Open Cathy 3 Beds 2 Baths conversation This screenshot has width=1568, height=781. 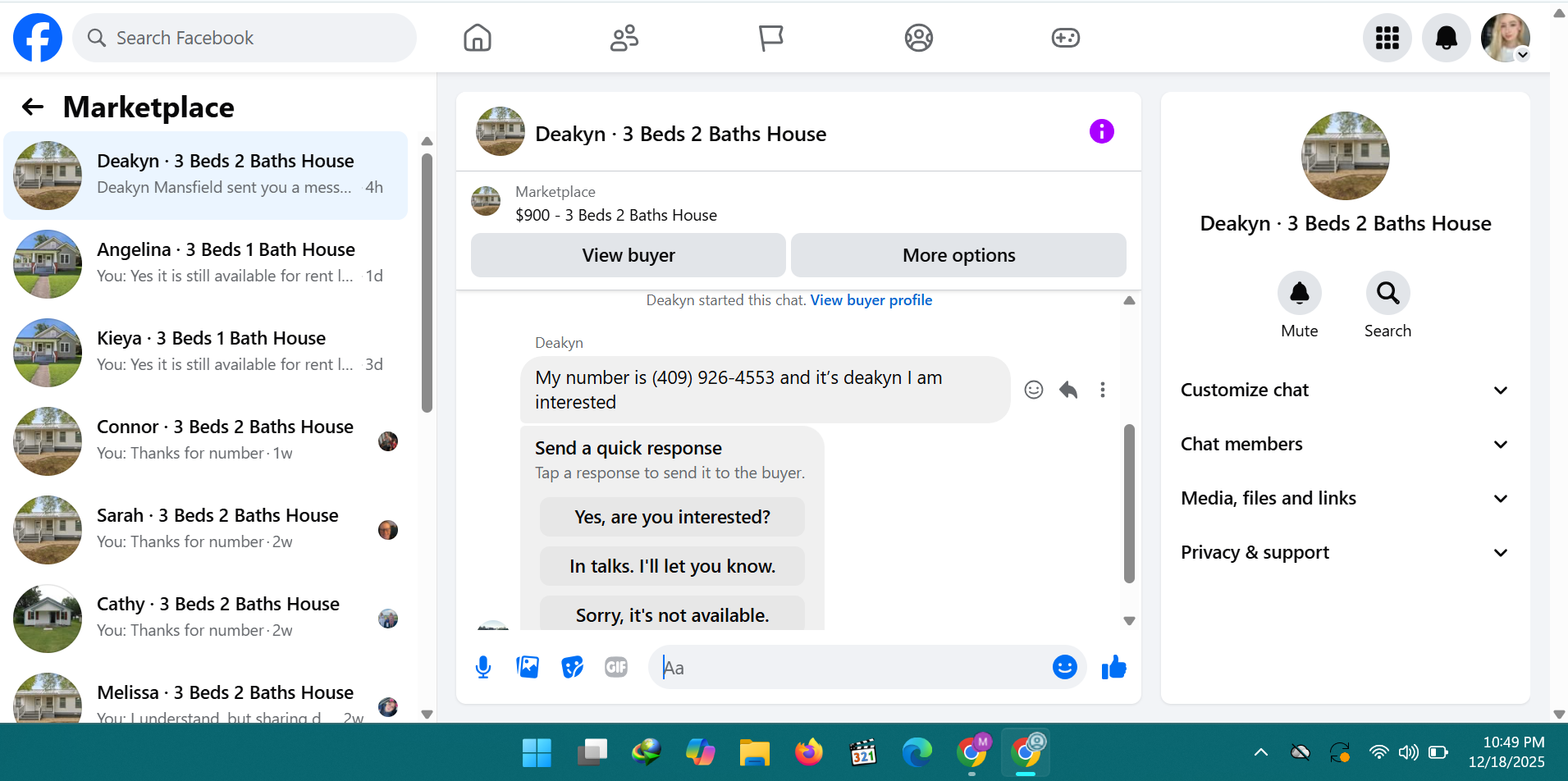click(206, 619)
